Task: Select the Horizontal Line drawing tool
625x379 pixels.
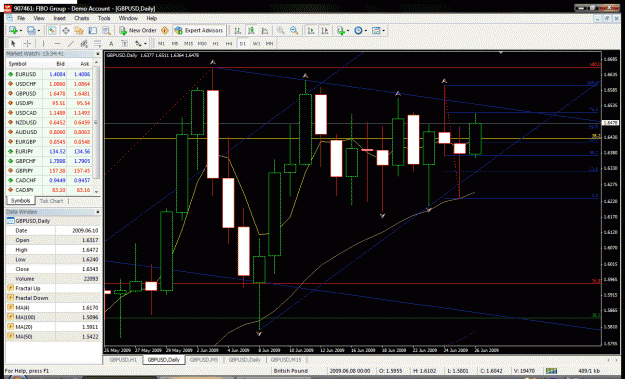Action: coord(57,43)
